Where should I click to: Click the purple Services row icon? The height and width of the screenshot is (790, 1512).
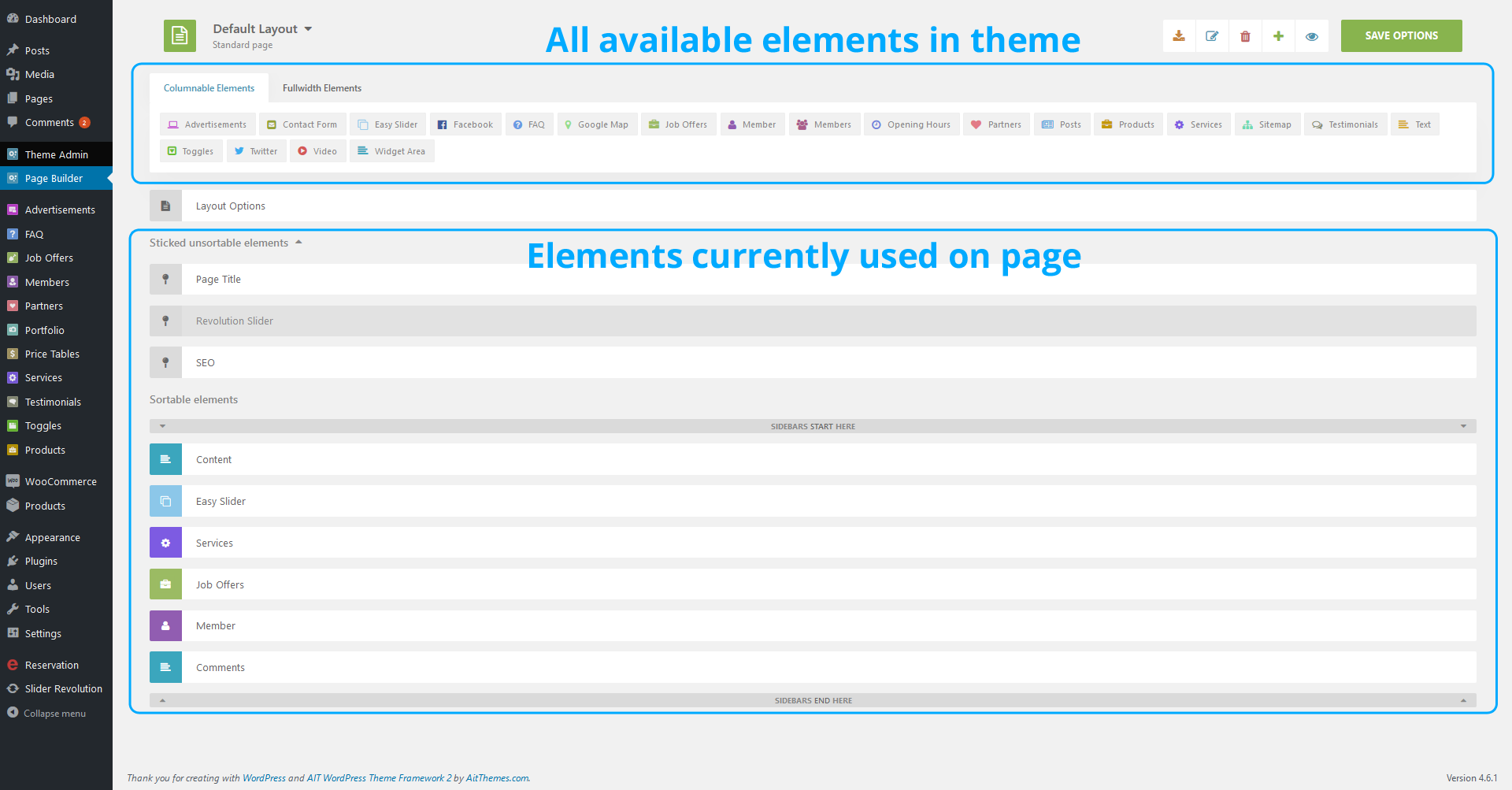click(165, 543)
